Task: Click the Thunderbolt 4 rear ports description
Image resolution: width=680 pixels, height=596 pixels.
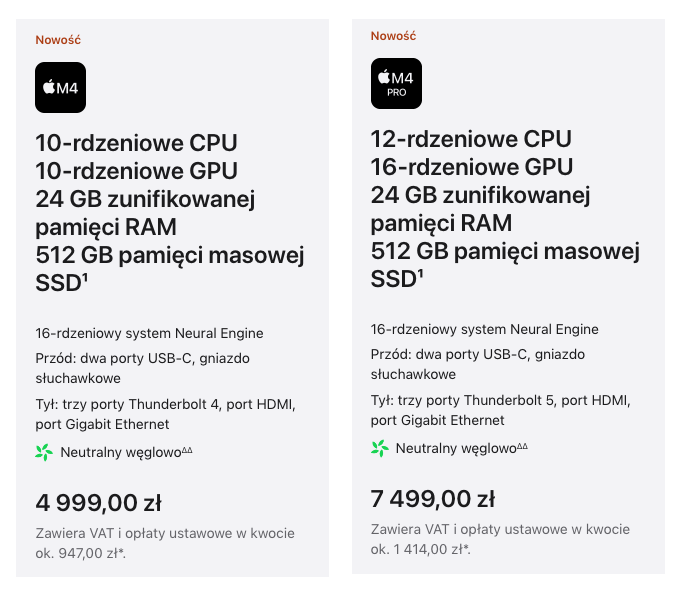Action: click(165, 415)
